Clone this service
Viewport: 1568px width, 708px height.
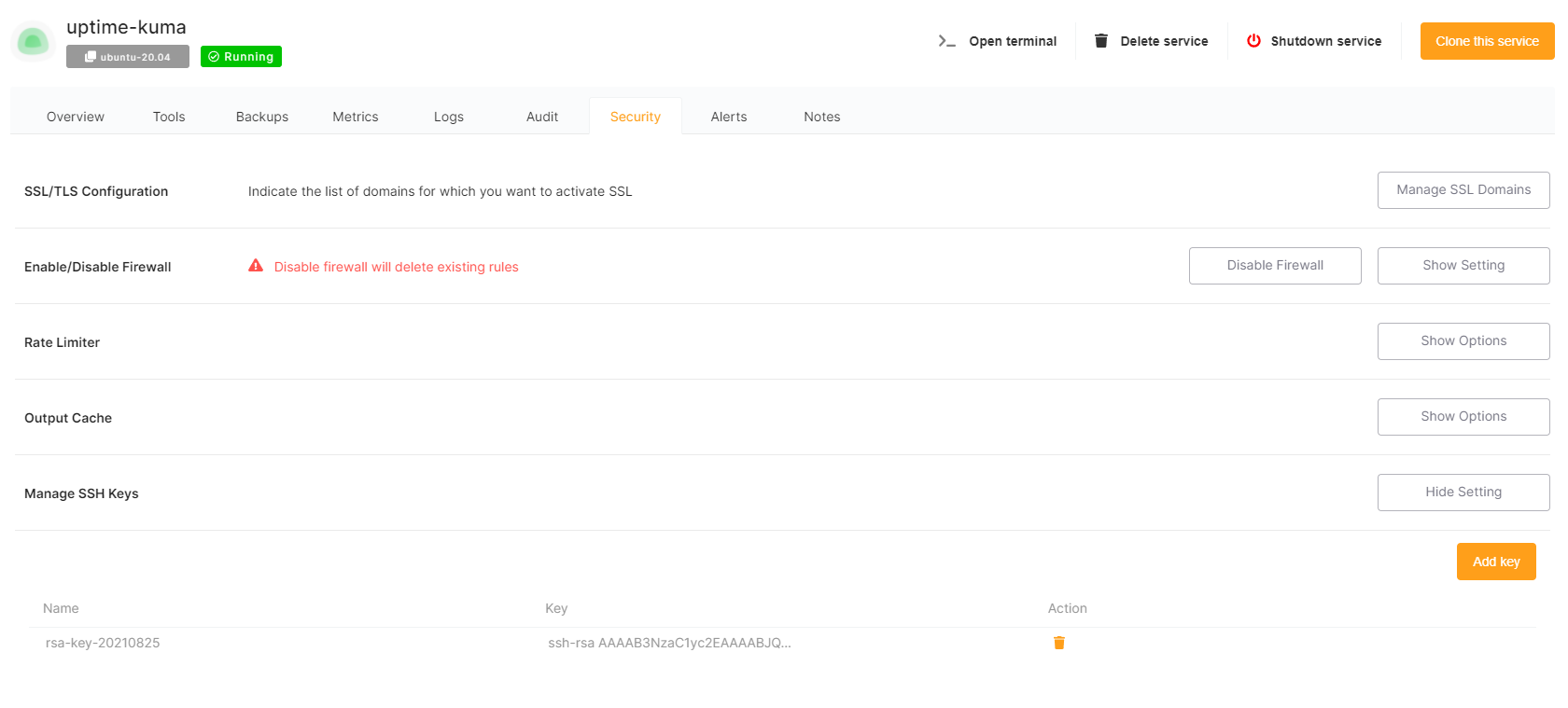(x=1487, y=41)
